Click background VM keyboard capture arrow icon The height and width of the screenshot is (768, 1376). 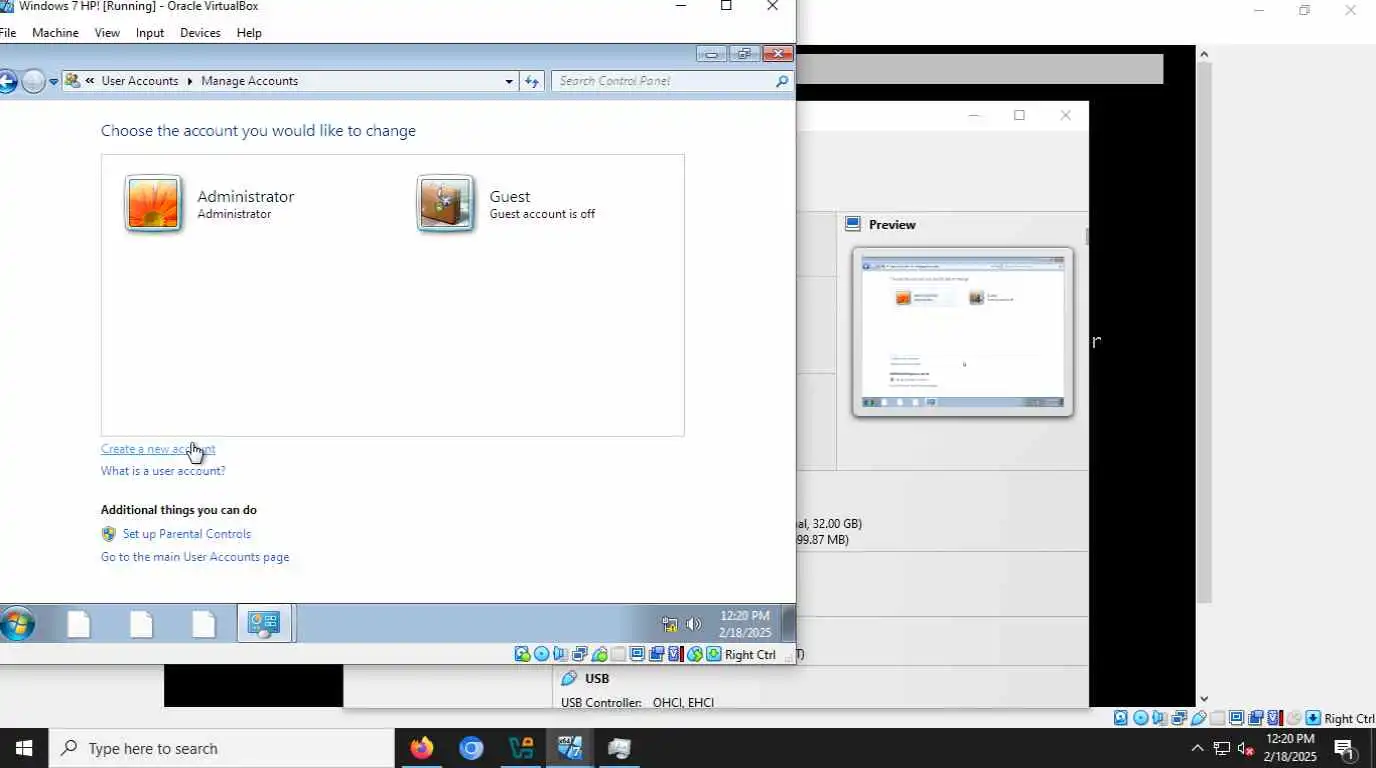[1313, 718]
